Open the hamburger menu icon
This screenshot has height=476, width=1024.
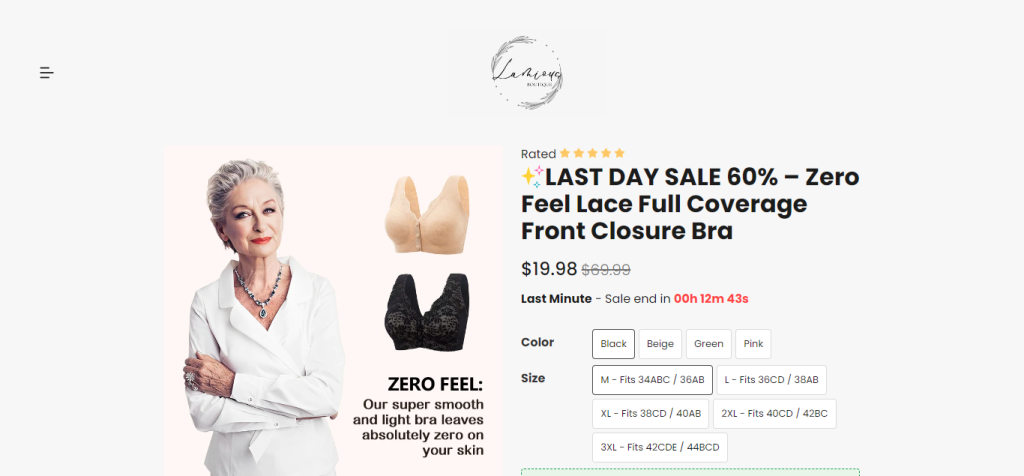[x=46, y=72]
